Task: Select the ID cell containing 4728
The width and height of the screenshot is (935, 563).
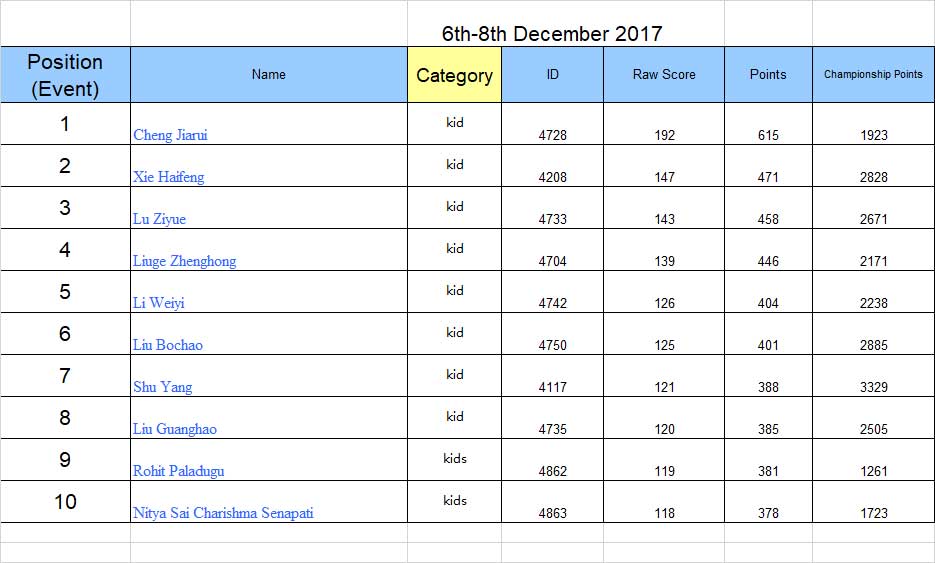Action: click(x=552, y=124)
